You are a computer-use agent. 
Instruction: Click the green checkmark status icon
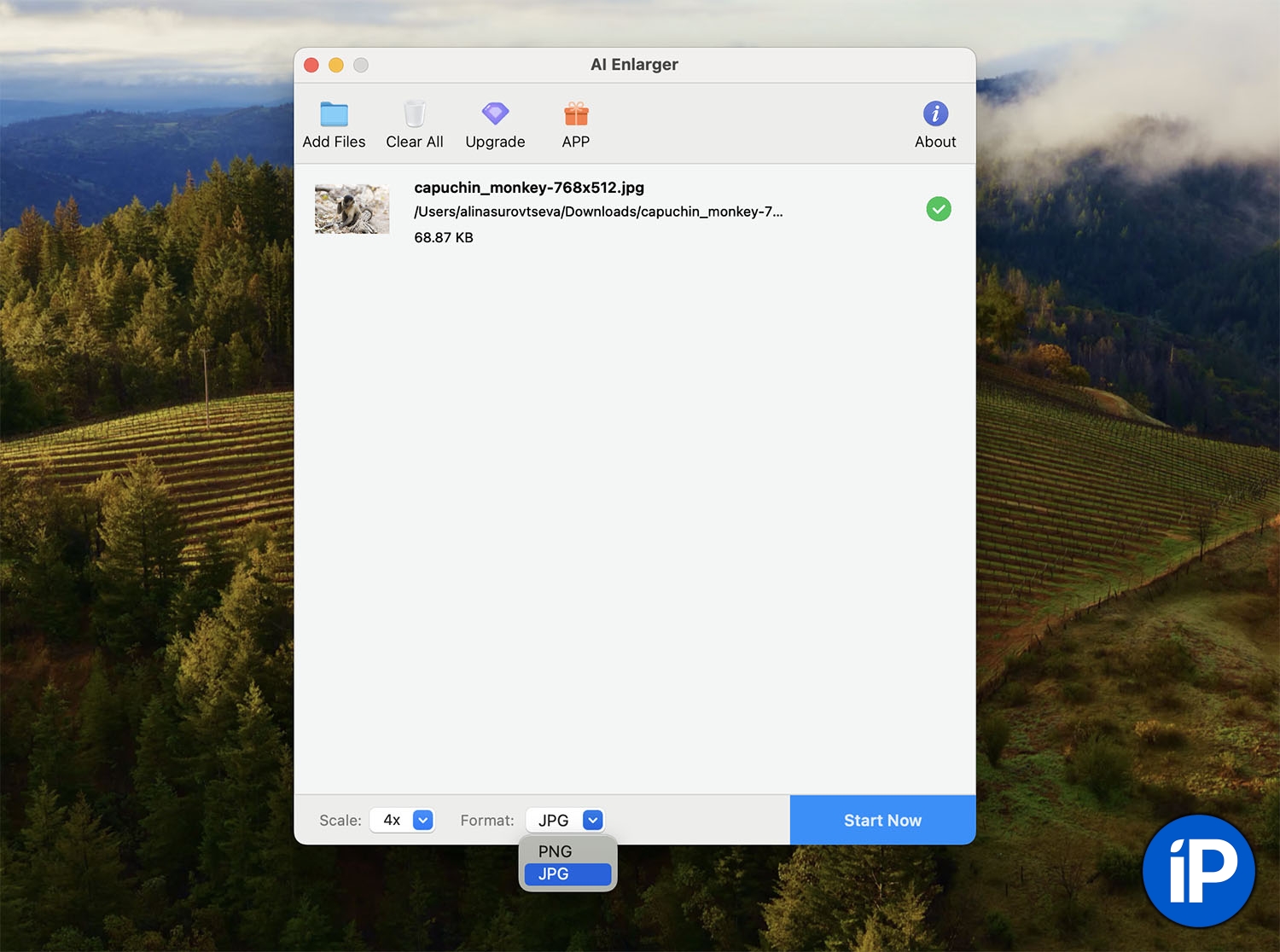tap(939, 209)
